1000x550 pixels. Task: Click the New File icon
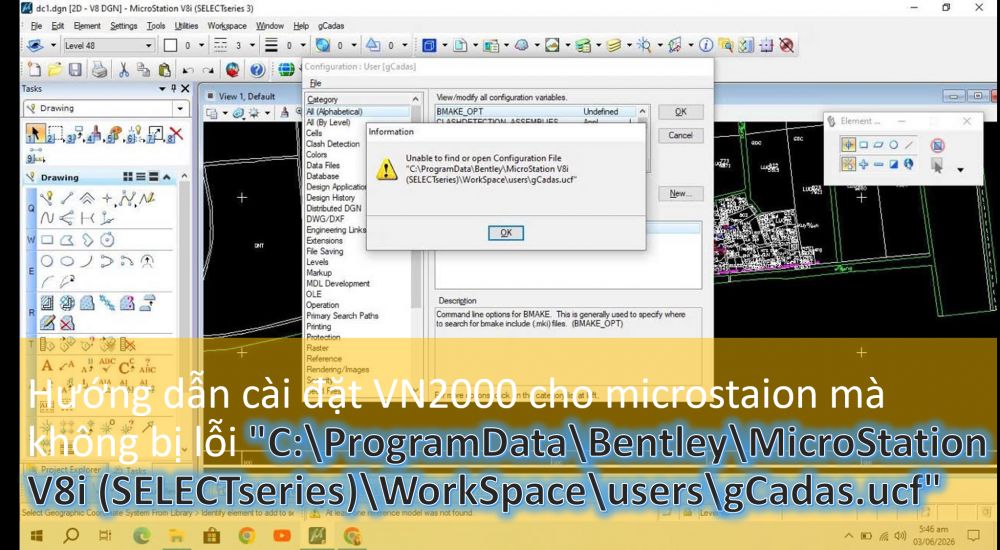point(34,69)
